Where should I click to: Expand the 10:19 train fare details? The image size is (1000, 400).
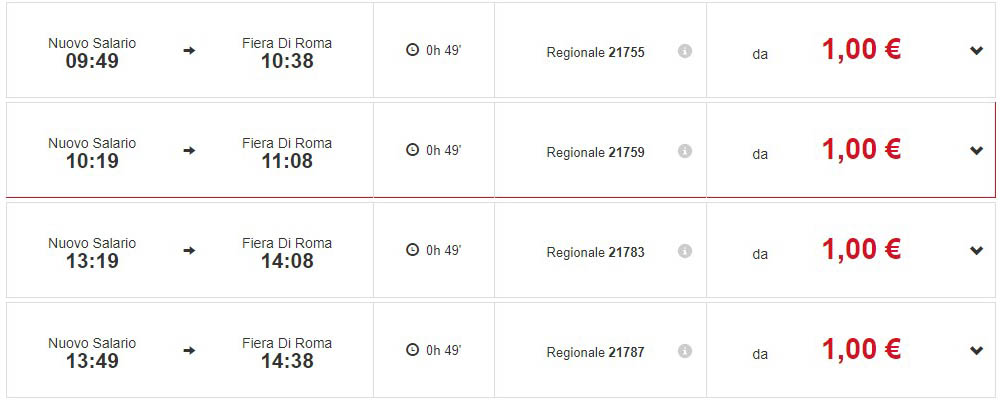tap(977, 151)
